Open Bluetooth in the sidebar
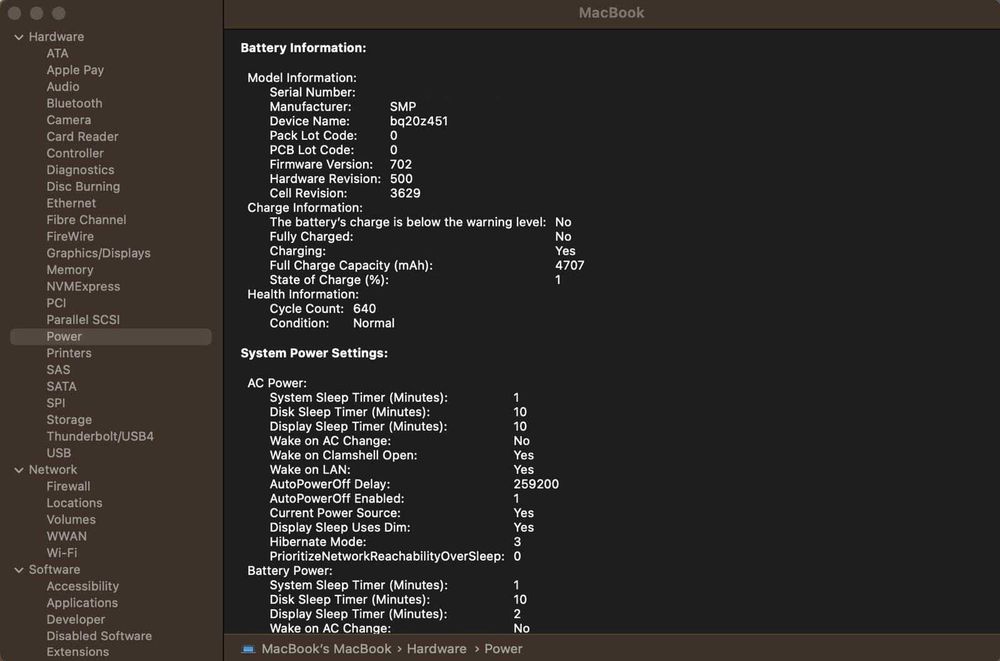Image resolution: width=1000 pixels, height=661 pixels. pyautogui.click(x=75, y=103)
